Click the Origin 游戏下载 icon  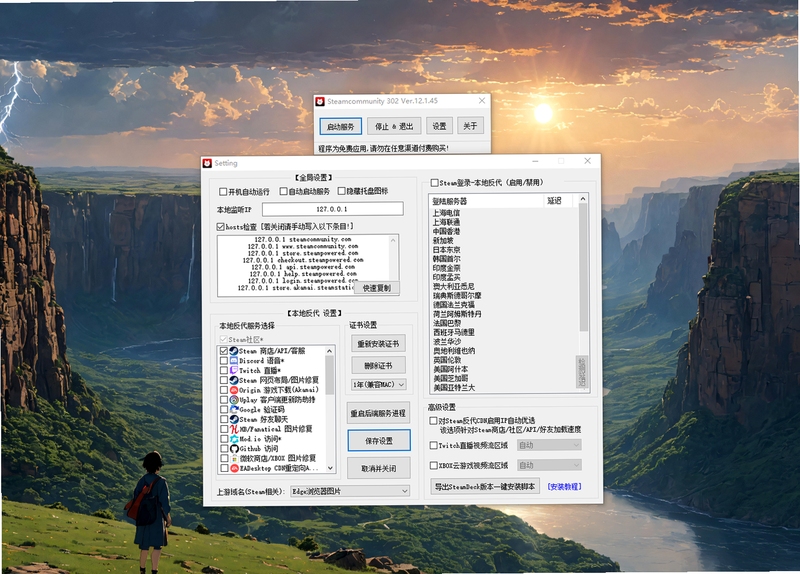click(x=234, y=390)
